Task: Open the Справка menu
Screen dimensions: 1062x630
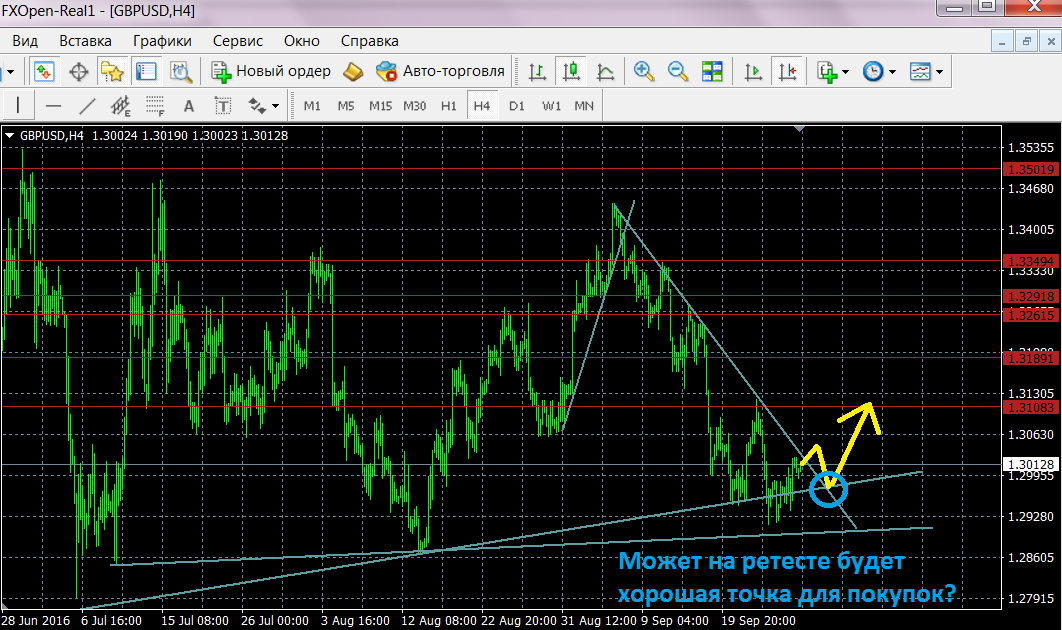Action: click(x=370, y=41)
